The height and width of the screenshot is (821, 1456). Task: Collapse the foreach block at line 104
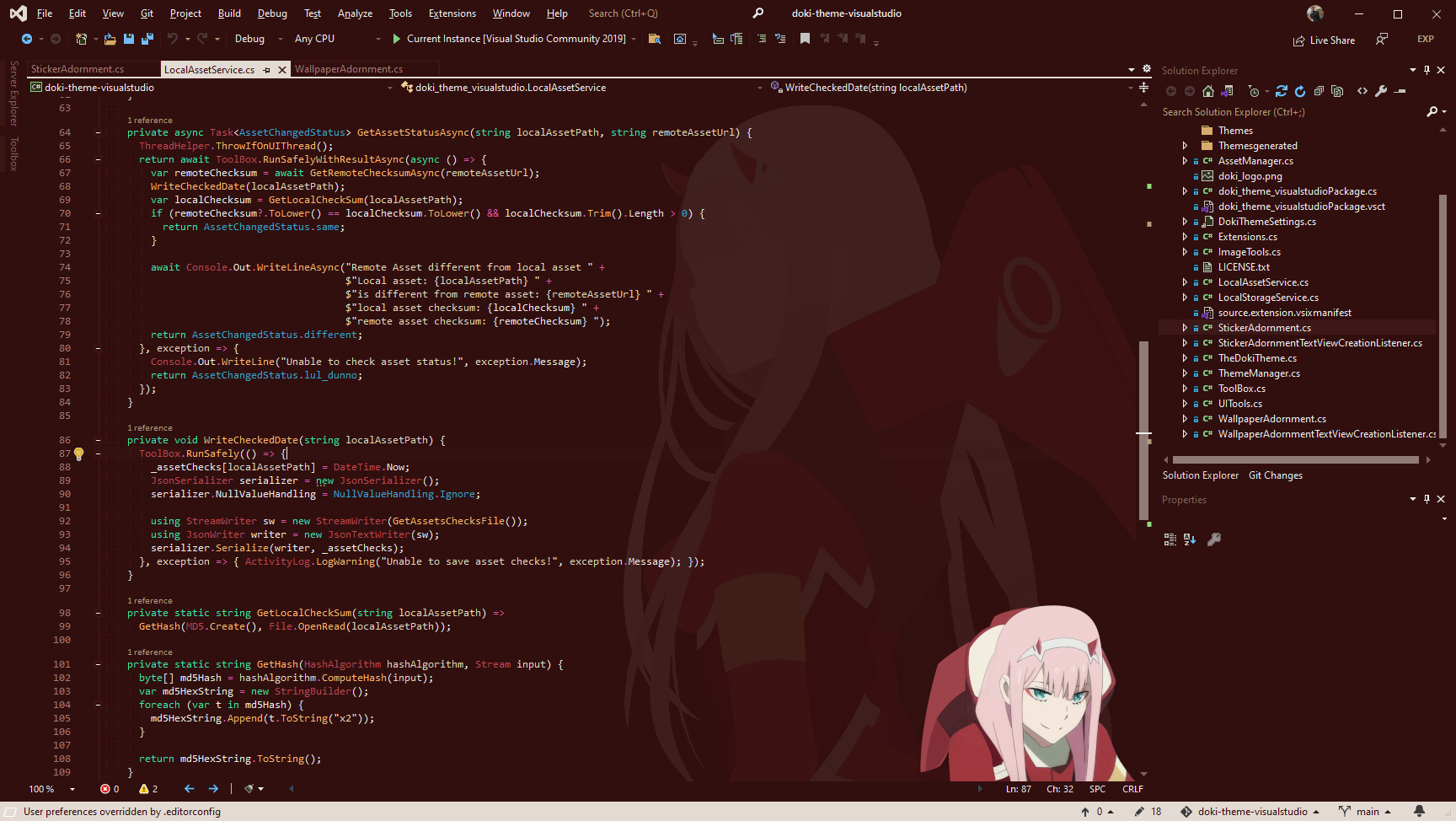click(x=99, y=705)
